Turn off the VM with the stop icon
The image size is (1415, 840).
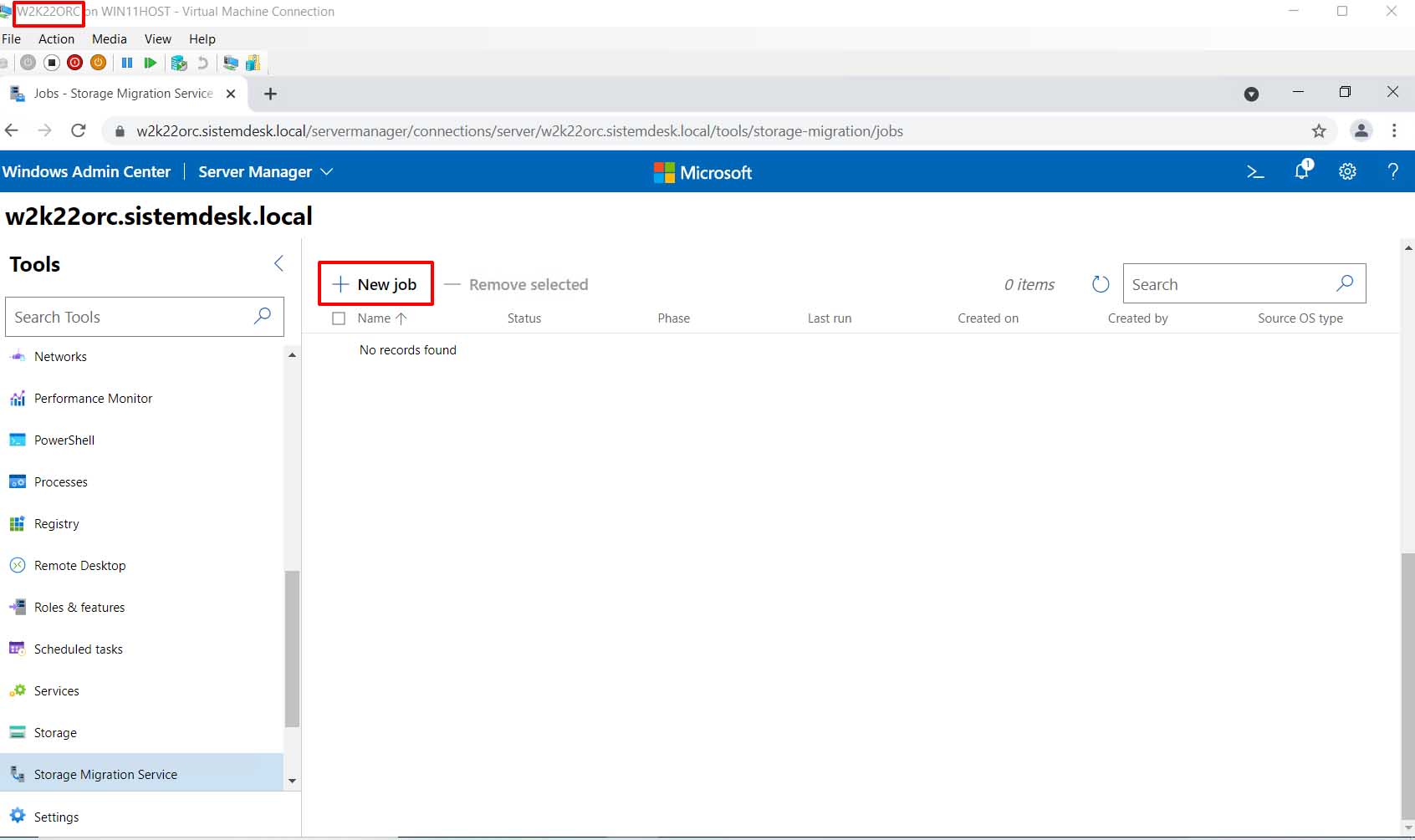[x=52, y=63]
